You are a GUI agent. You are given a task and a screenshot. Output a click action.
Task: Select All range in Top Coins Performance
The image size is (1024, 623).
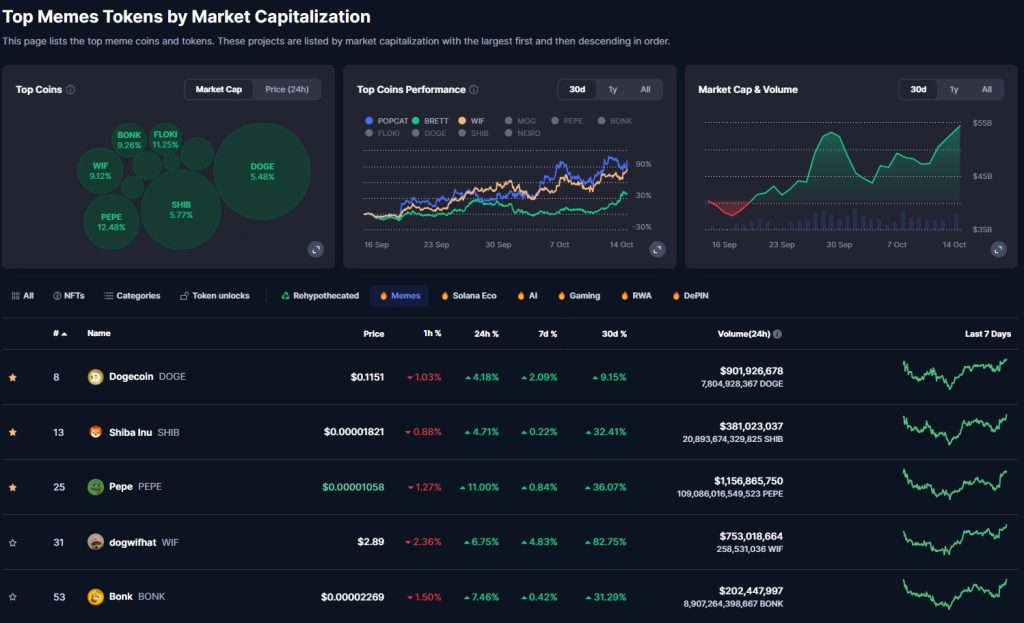point(645,89)
